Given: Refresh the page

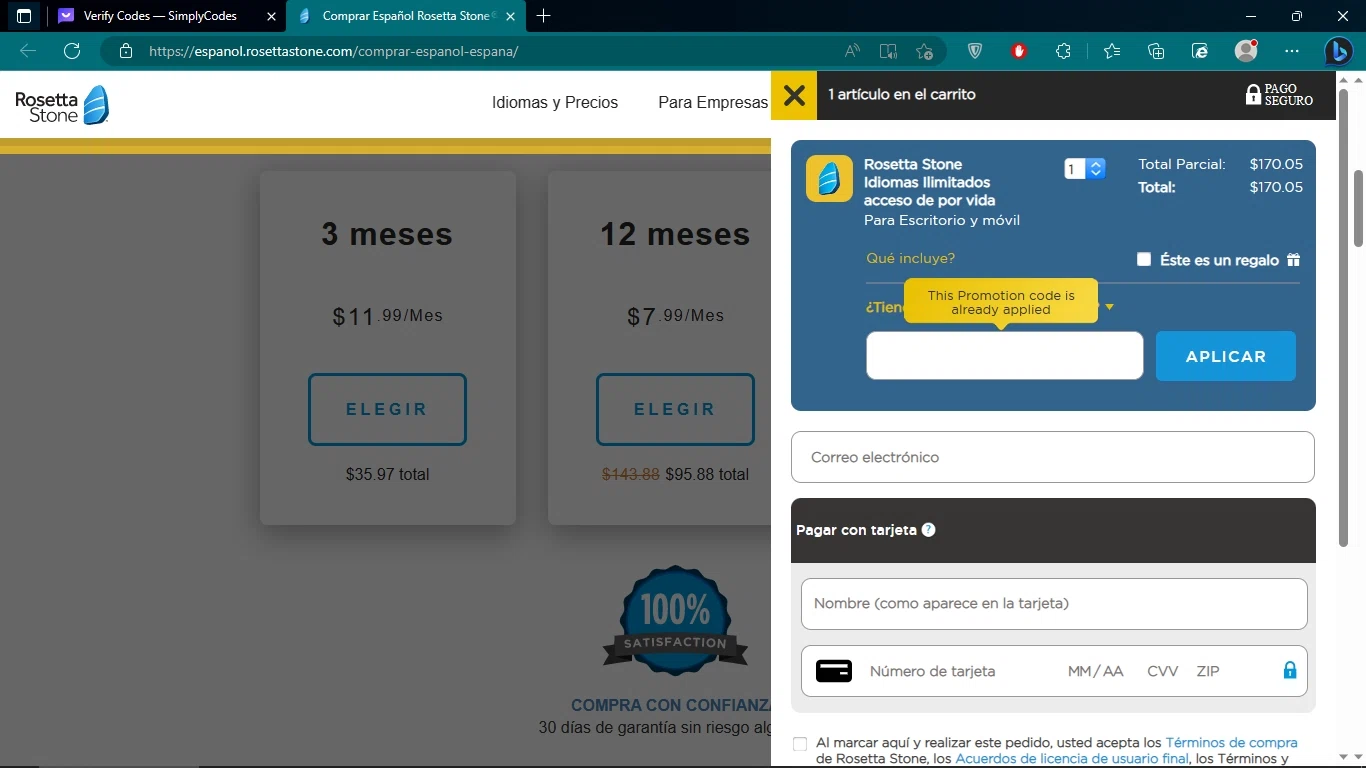Looking at the screenshot, I should click(72, 51).
